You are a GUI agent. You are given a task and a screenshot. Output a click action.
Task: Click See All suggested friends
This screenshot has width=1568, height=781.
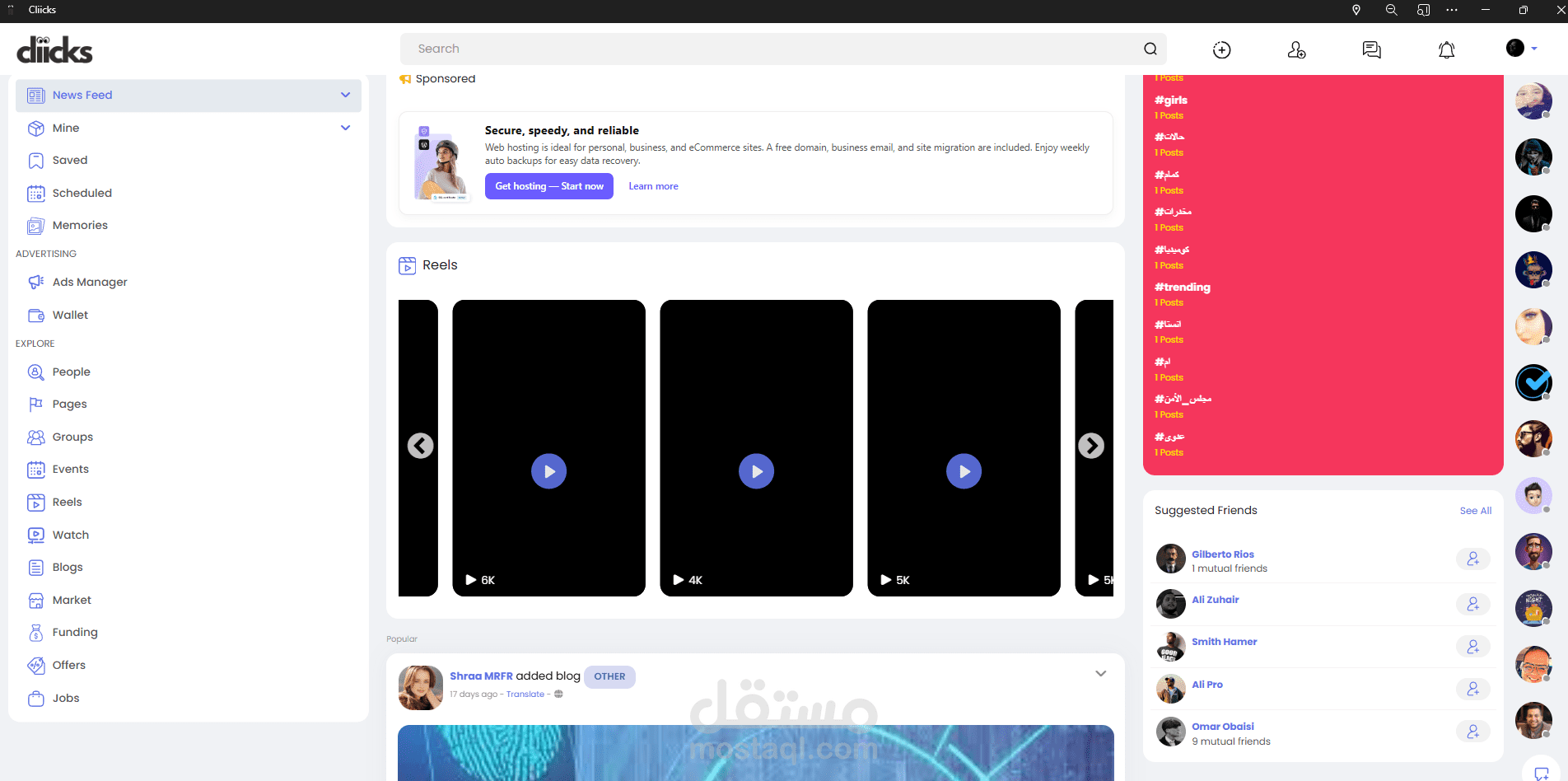click(x=1476, y=511)
